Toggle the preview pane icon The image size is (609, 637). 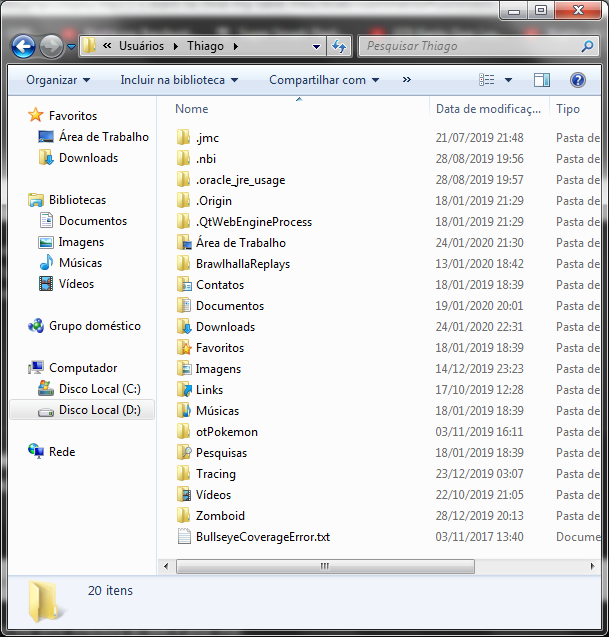541,80
